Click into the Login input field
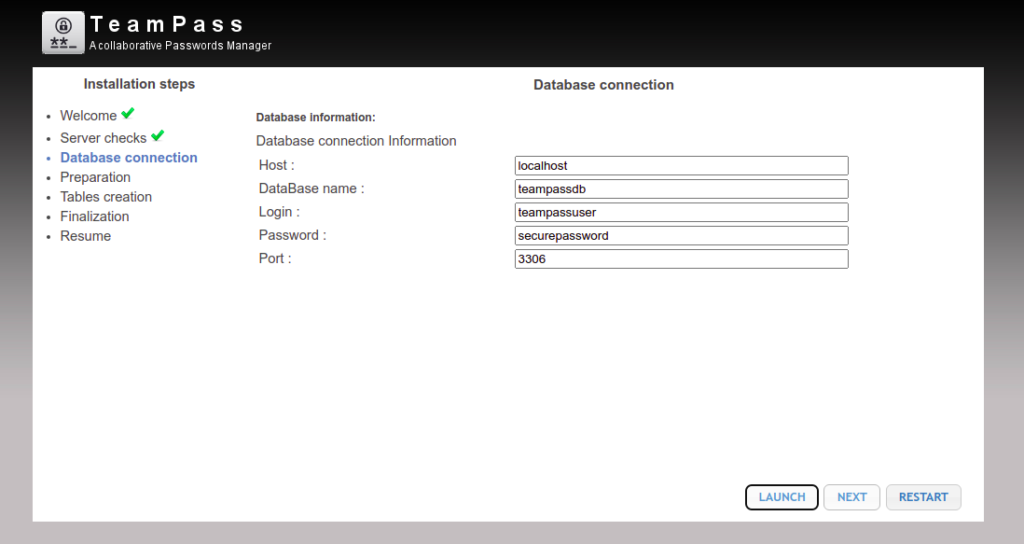This screenshot has width=1024, height=544. [x=681, y=212]
